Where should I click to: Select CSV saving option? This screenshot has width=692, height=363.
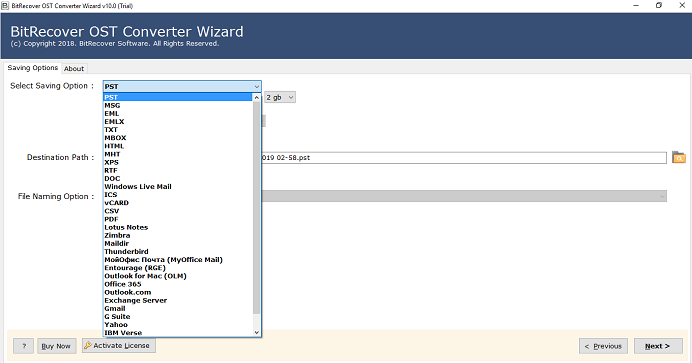pyautogui.click(x=177, y=211)
